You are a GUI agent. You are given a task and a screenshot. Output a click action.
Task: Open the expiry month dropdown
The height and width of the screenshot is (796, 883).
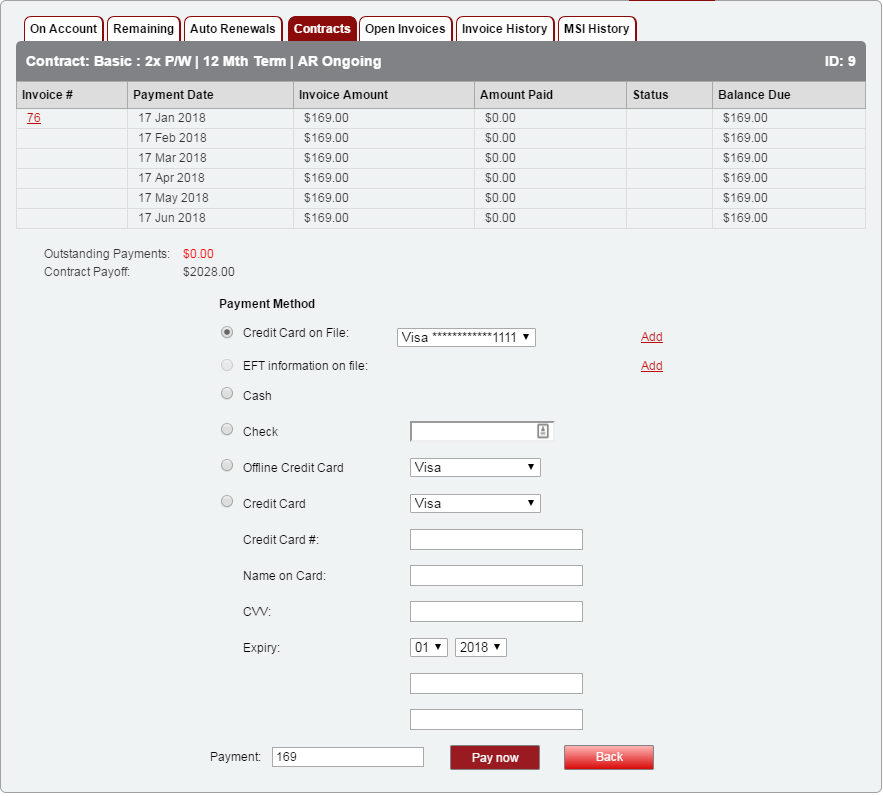click(x=429, y=648)
